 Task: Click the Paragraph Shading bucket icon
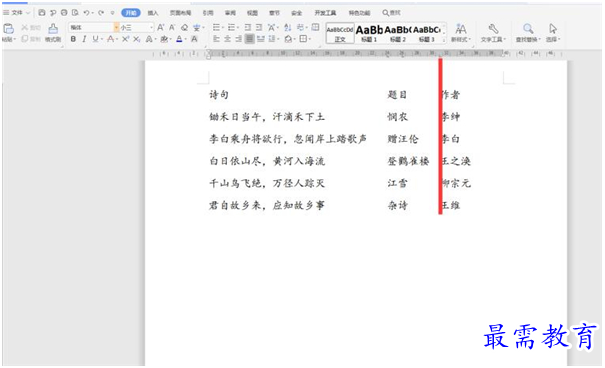click(289, 39)
